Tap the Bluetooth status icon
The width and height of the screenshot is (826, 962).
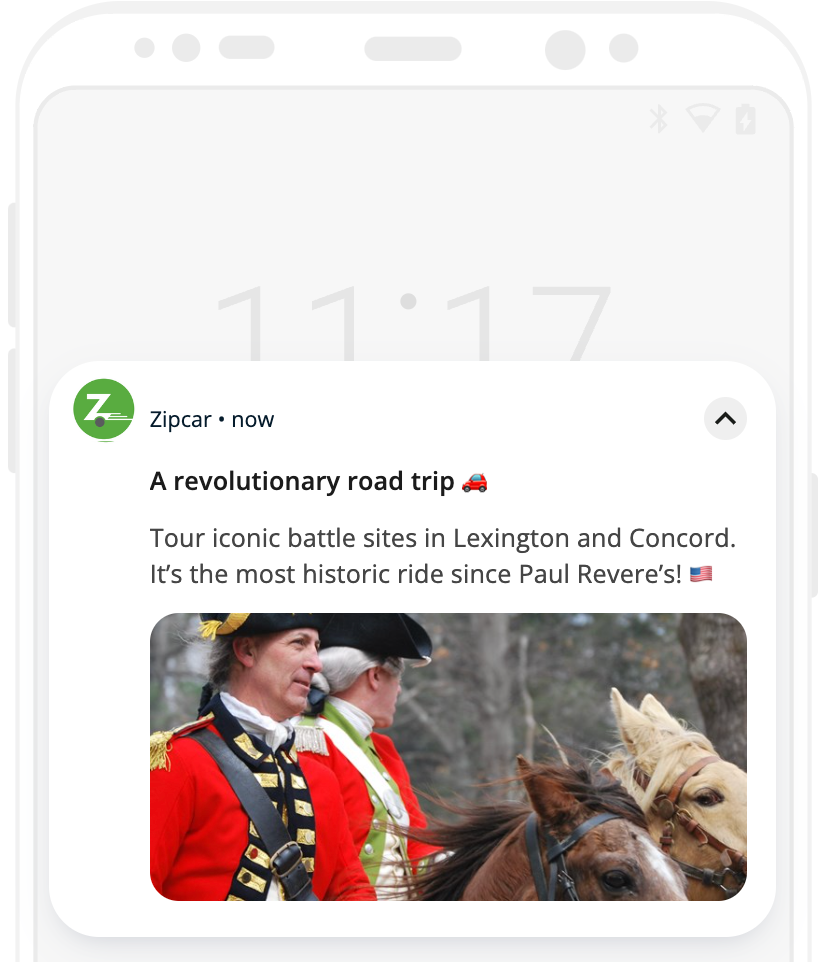click(658, 119)
